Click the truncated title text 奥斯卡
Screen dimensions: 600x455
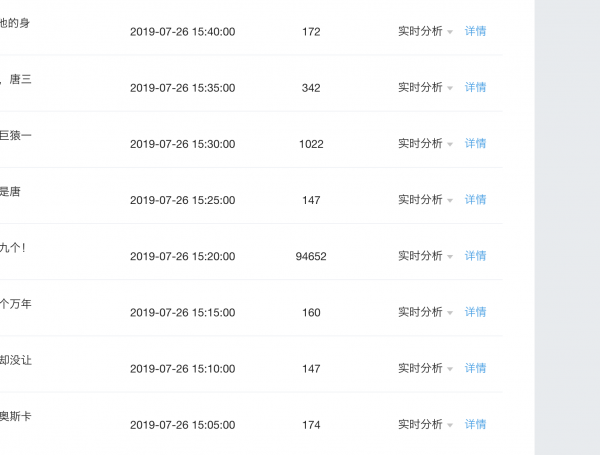(15, 416)
